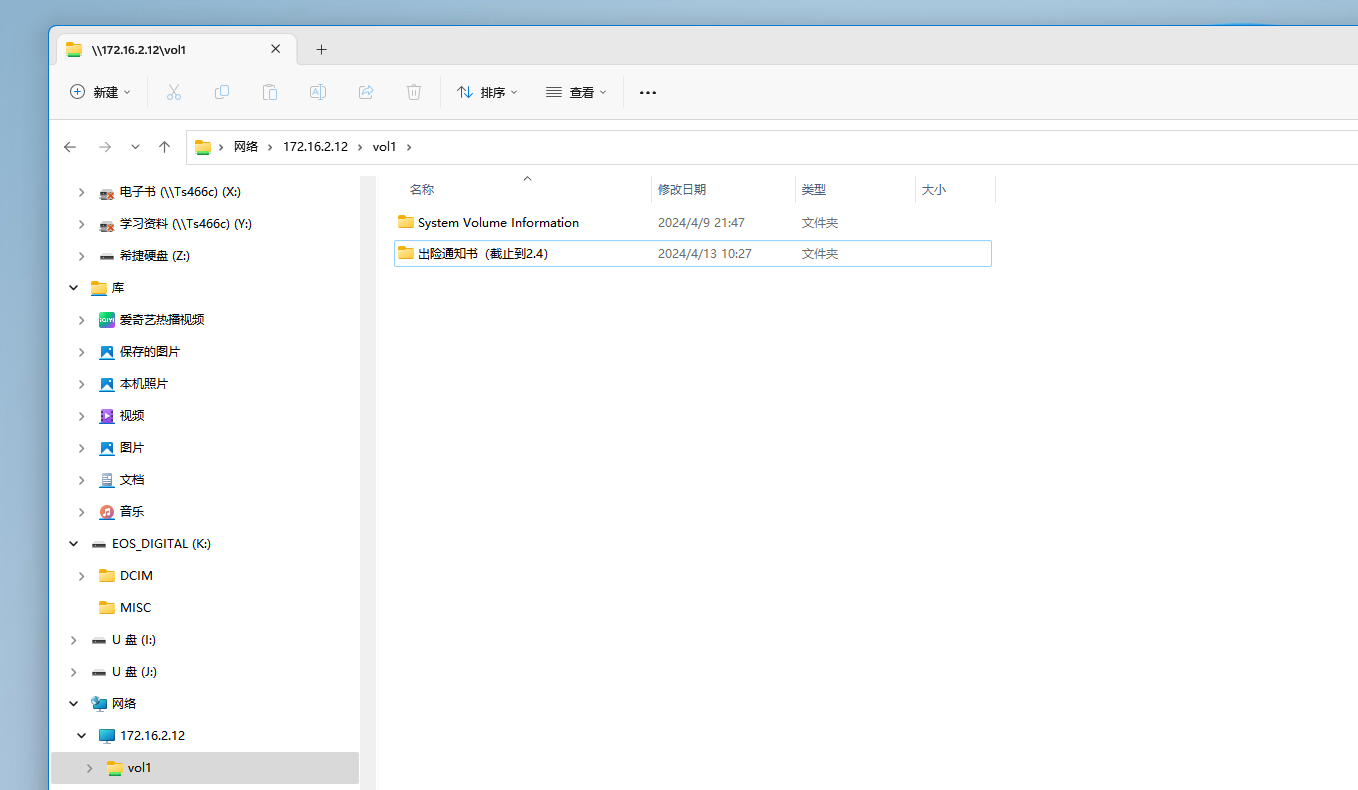Expand the DCIM folder tree node
The image size is (1358, 790).
click(82, 576)
